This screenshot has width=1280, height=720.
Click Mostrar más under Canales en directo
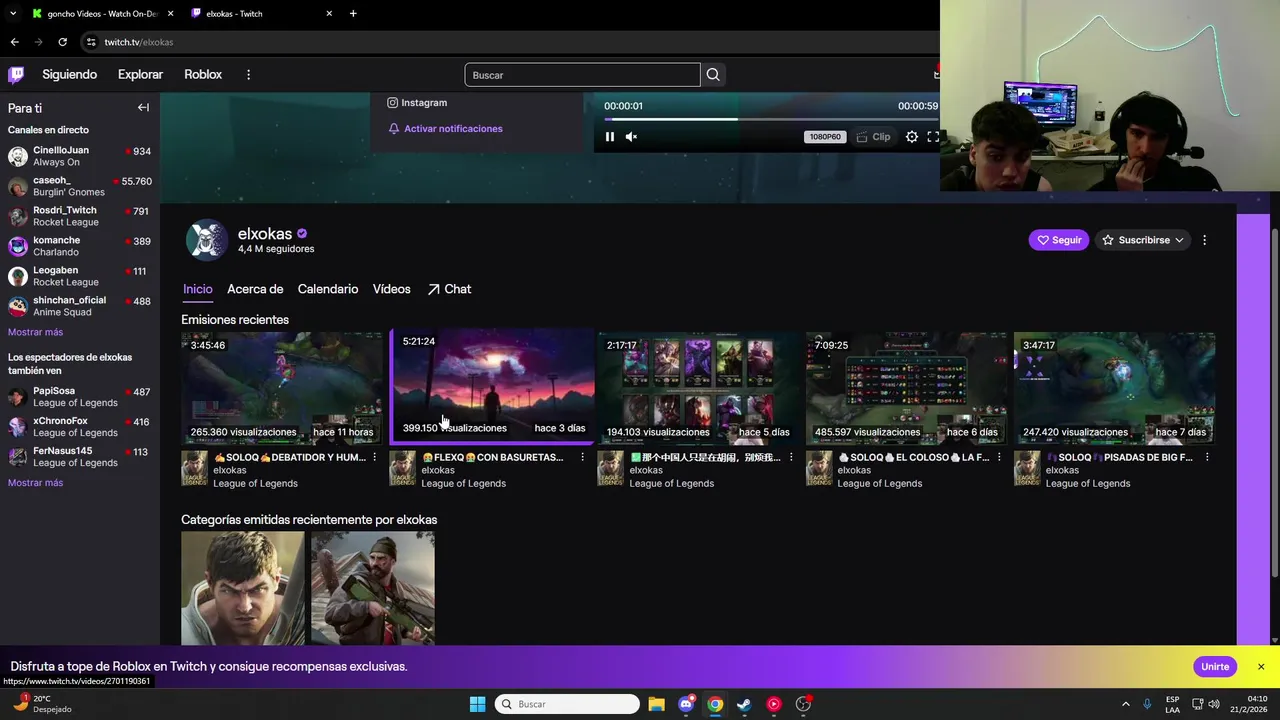point(35,332)
